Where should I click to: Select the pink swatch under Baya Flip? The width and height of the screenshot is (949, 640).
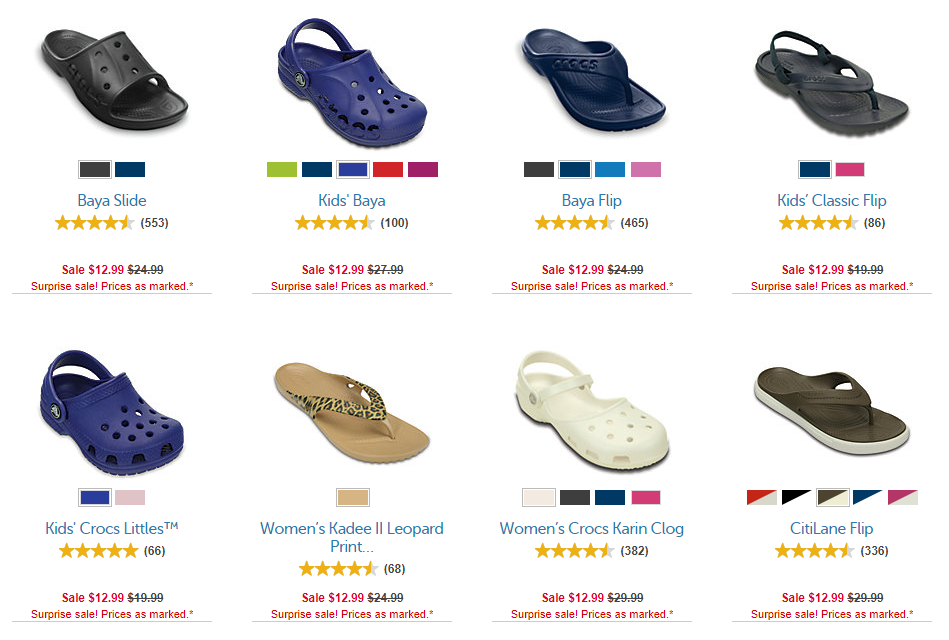tap(646, 170)
